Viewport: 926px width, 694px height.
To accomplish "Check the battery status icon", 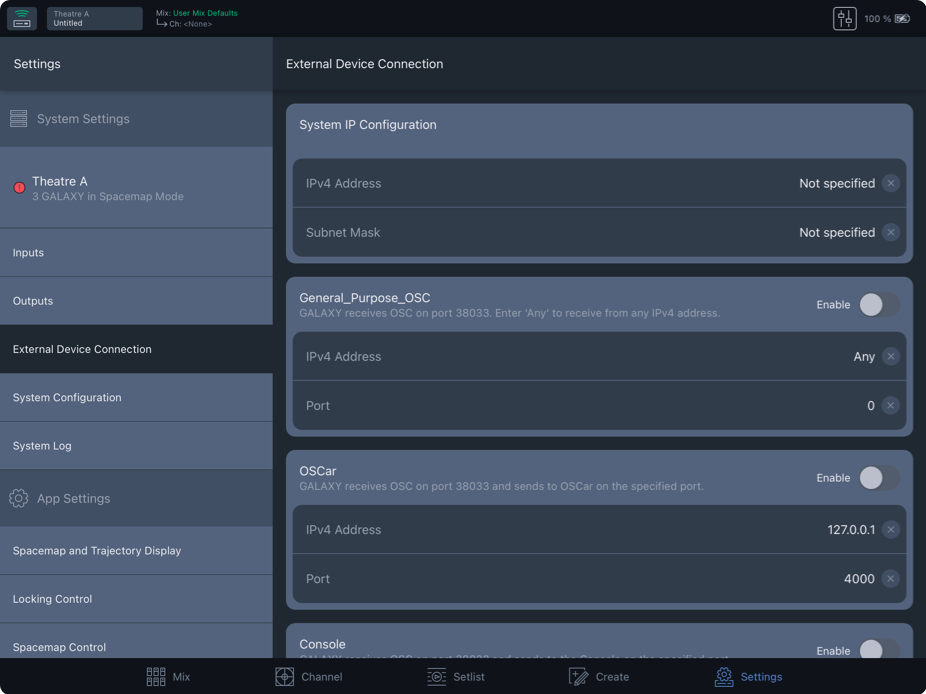I will pos(902,19).
